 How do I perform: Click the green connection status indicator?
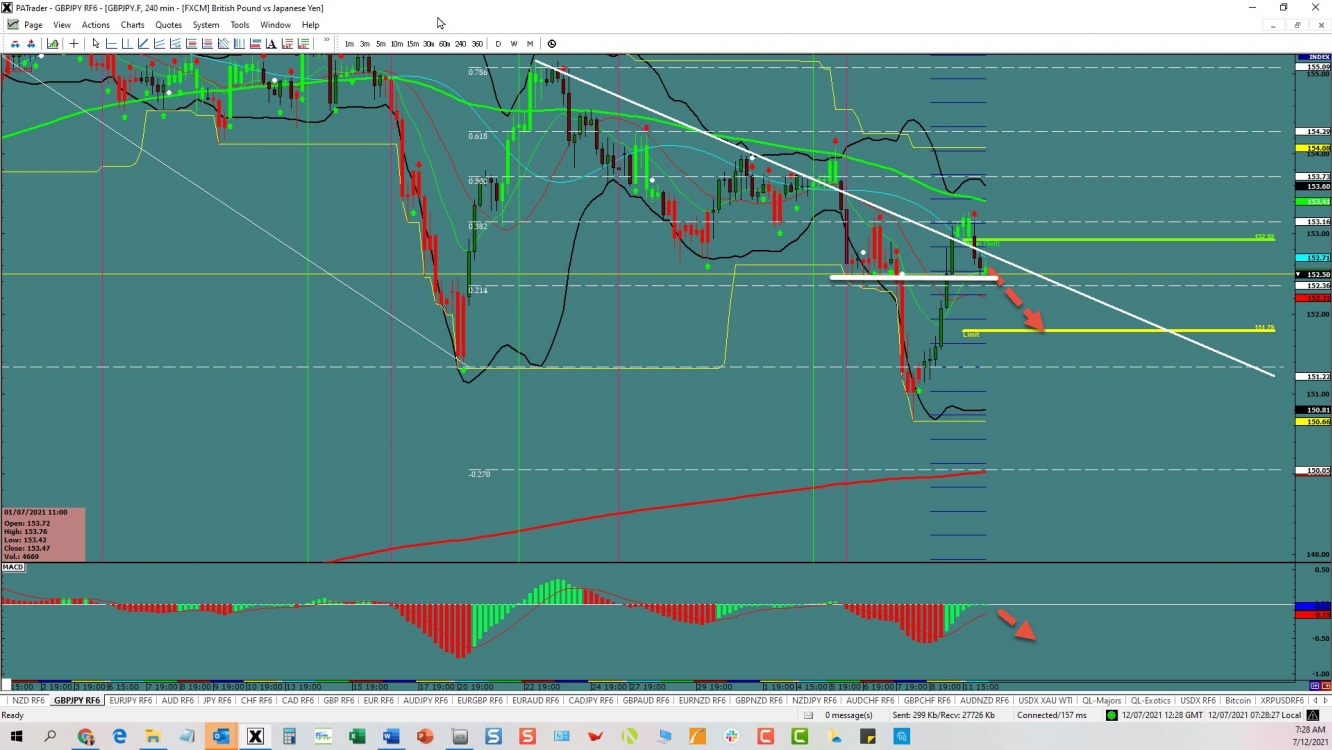(1111, 715)
